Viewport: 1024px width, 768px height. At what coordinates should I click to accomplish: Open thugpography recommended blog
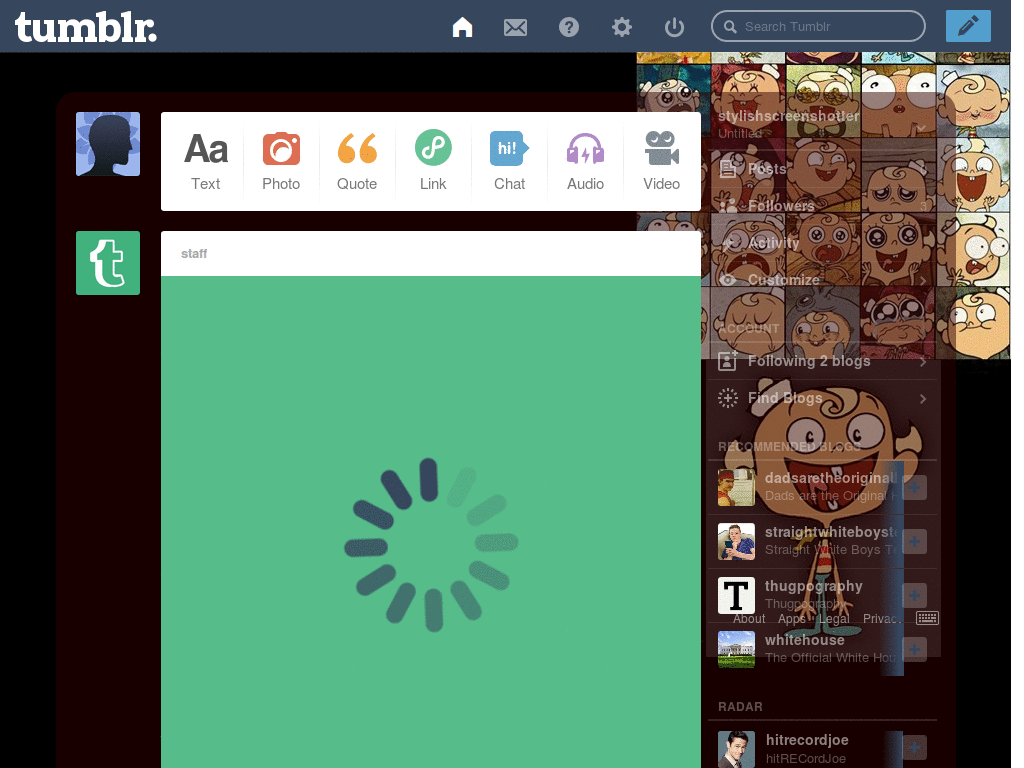[x=814, y=586]
